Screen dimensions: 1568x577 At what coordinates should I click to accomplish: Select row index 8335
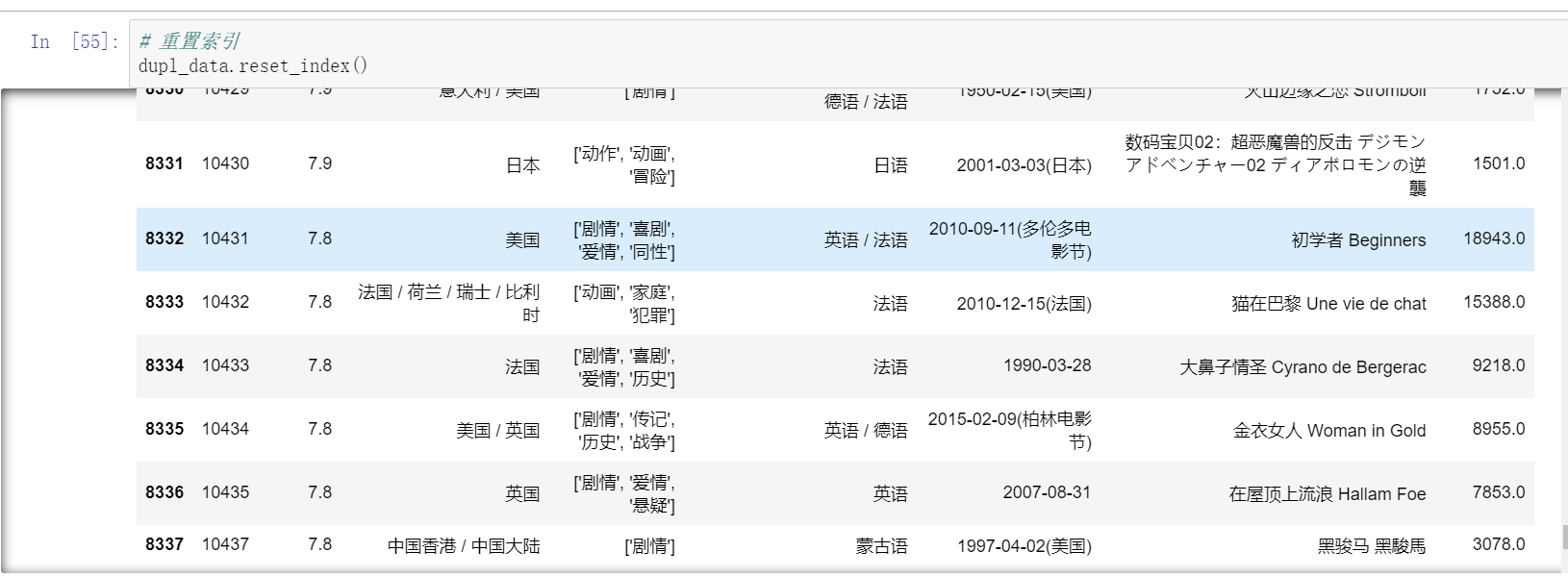pos(164,429)
